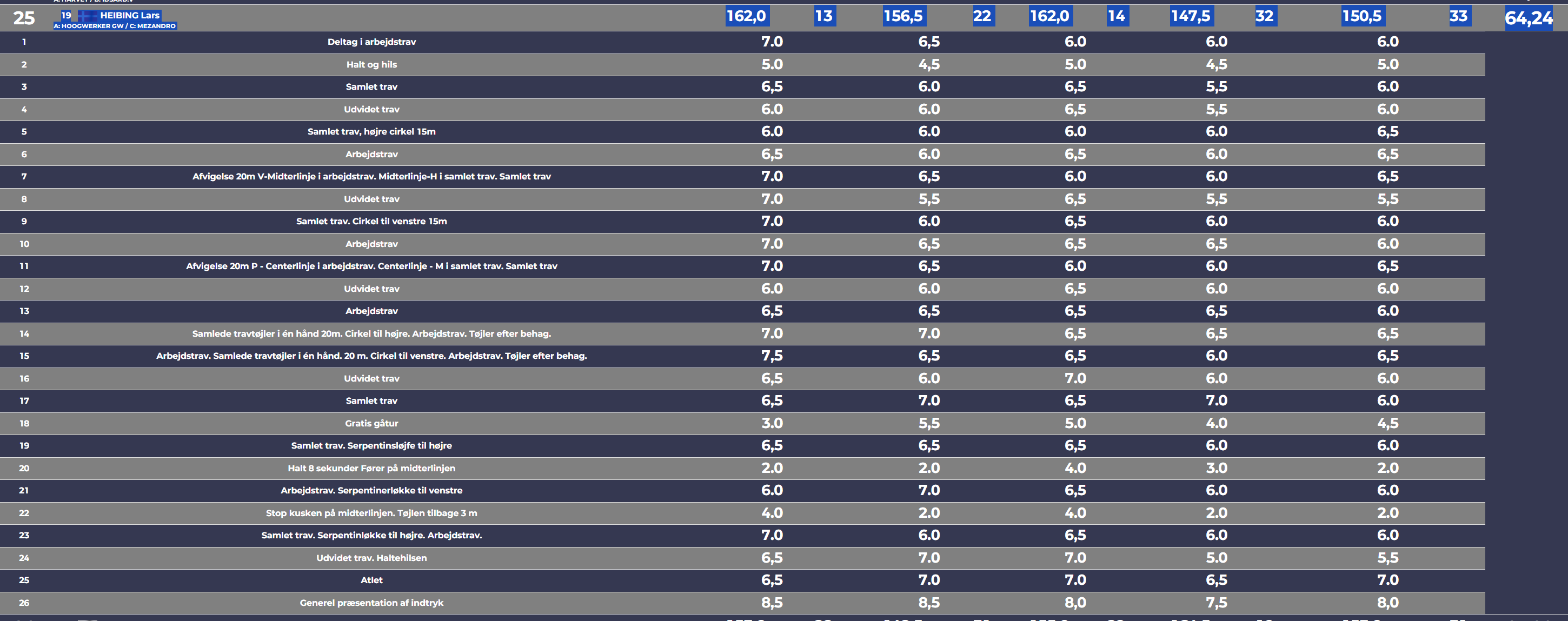Click the 4,5 score for Gratis gåtur
1568x621 pixels.
[1388, 423]
